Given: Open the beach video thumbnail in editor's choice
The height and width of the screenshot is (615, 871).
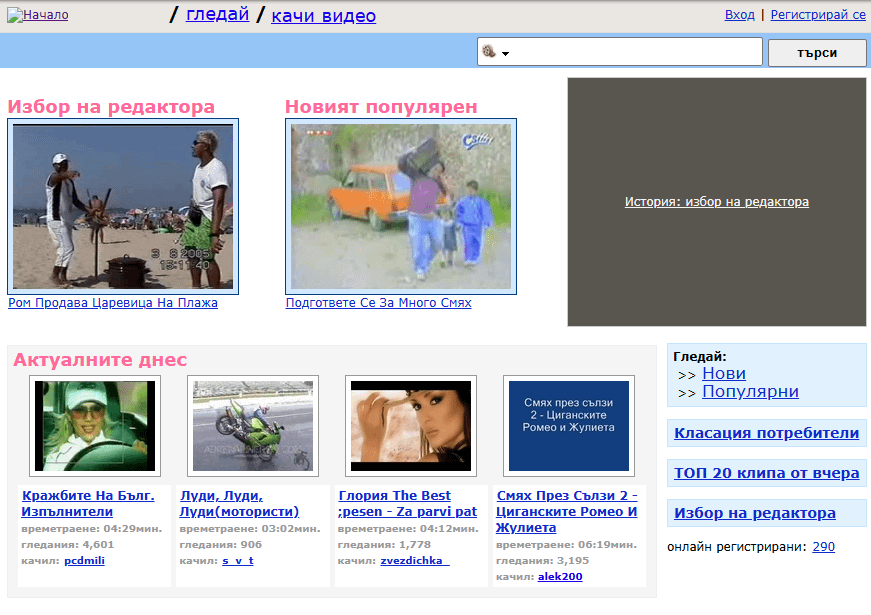Looking at the screenshot, I should coord(123,206).
